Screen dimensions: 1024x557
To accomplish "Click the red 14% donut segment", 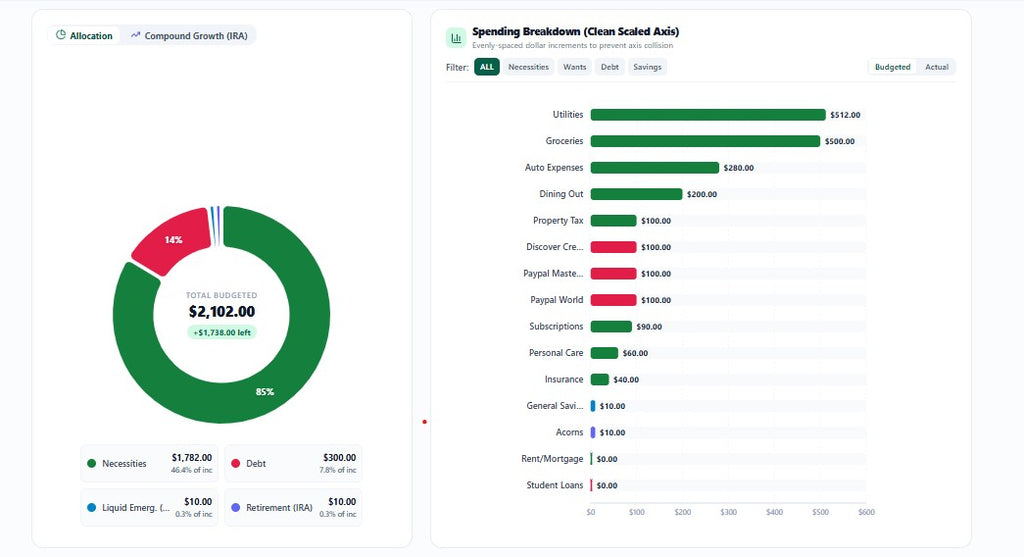I will (172, 240).
